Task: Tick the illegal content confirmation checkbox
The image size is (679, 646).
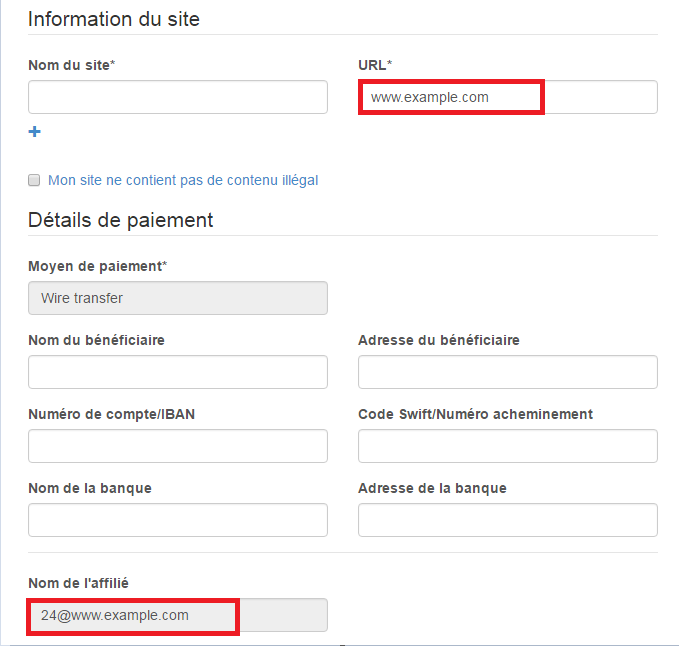Action: click(x=34, y=180)
